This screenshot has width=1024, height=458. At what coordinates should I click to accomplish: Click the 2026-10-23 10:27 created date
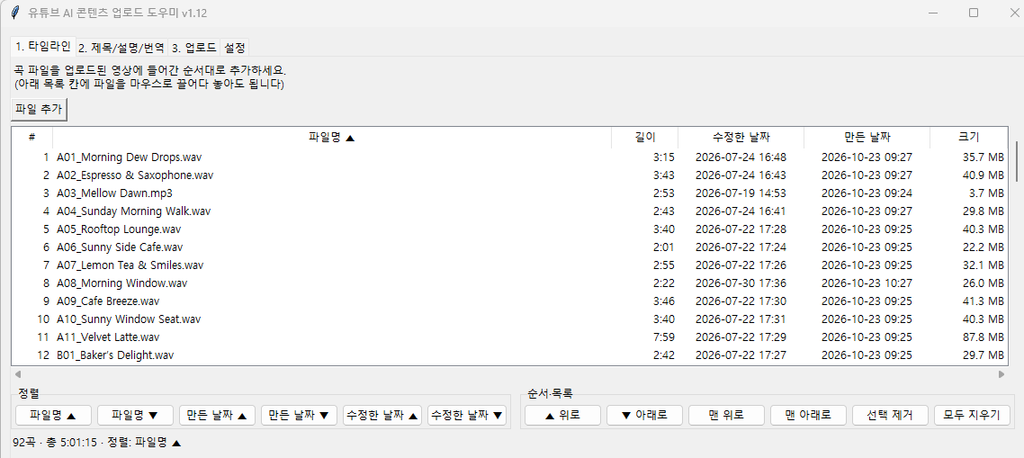(867, 283)
